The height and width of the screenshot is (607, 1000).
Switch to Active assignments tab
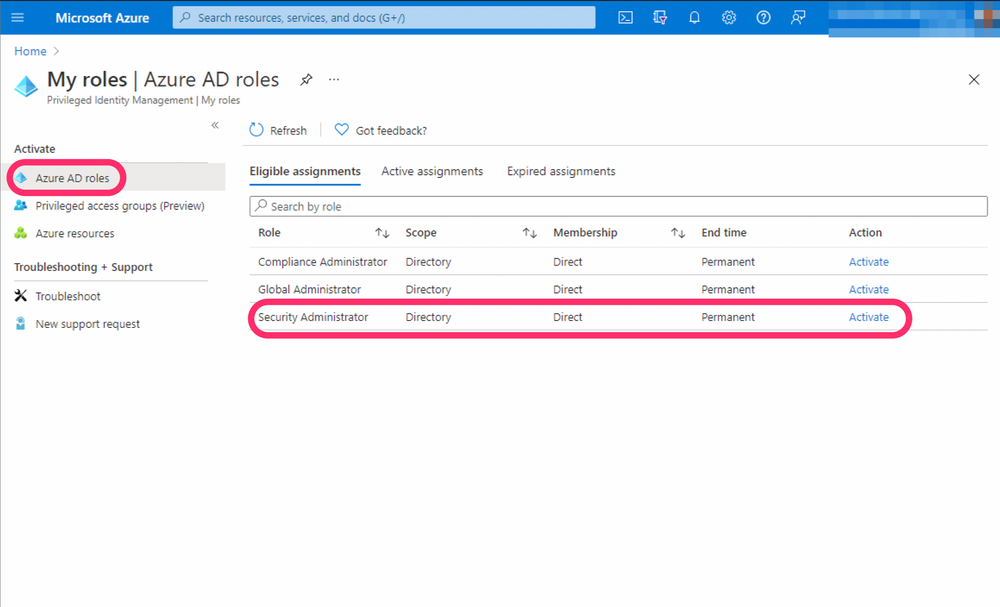(432, 171)
